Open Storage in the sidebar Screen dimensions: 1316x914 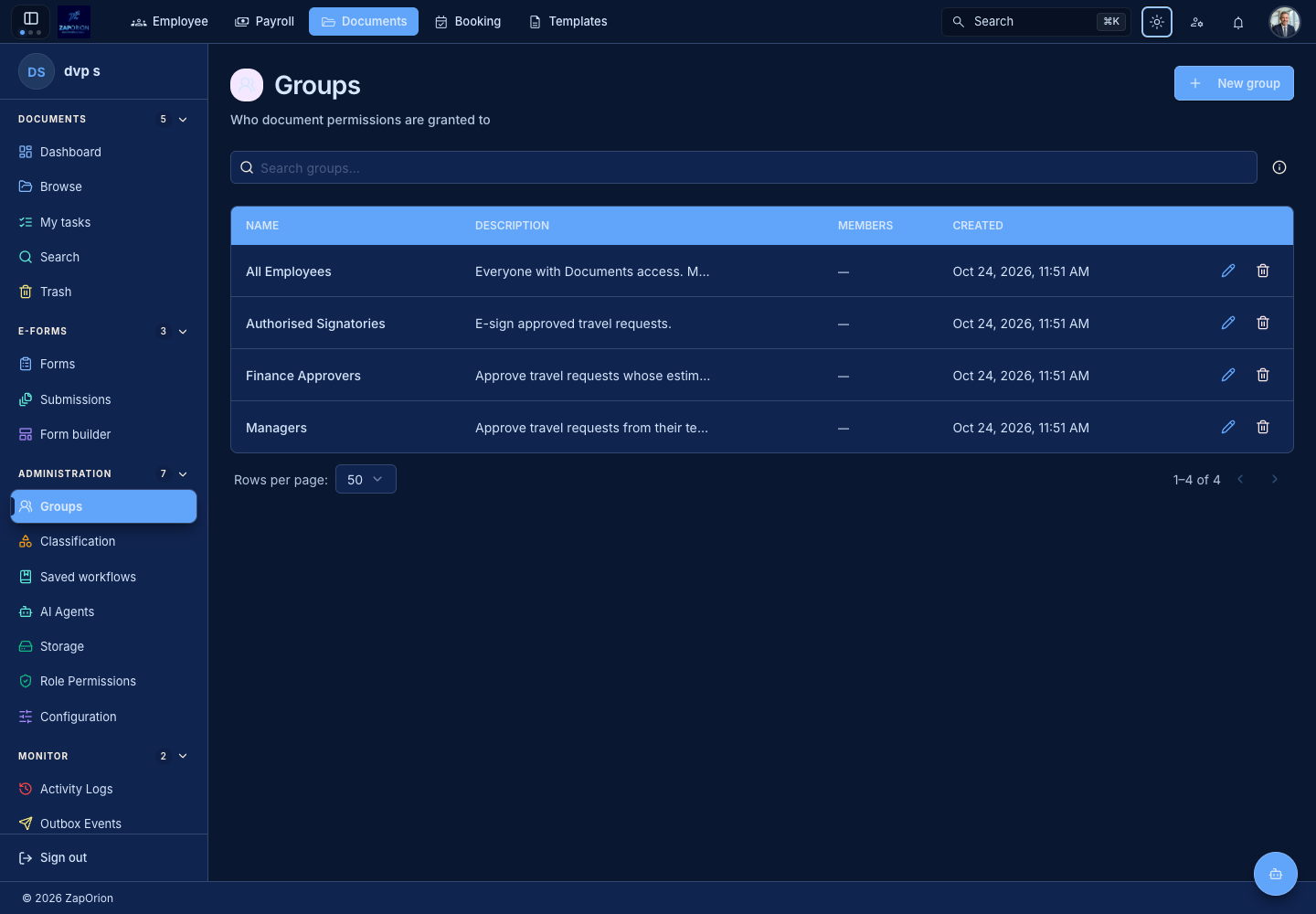point(103,646)
